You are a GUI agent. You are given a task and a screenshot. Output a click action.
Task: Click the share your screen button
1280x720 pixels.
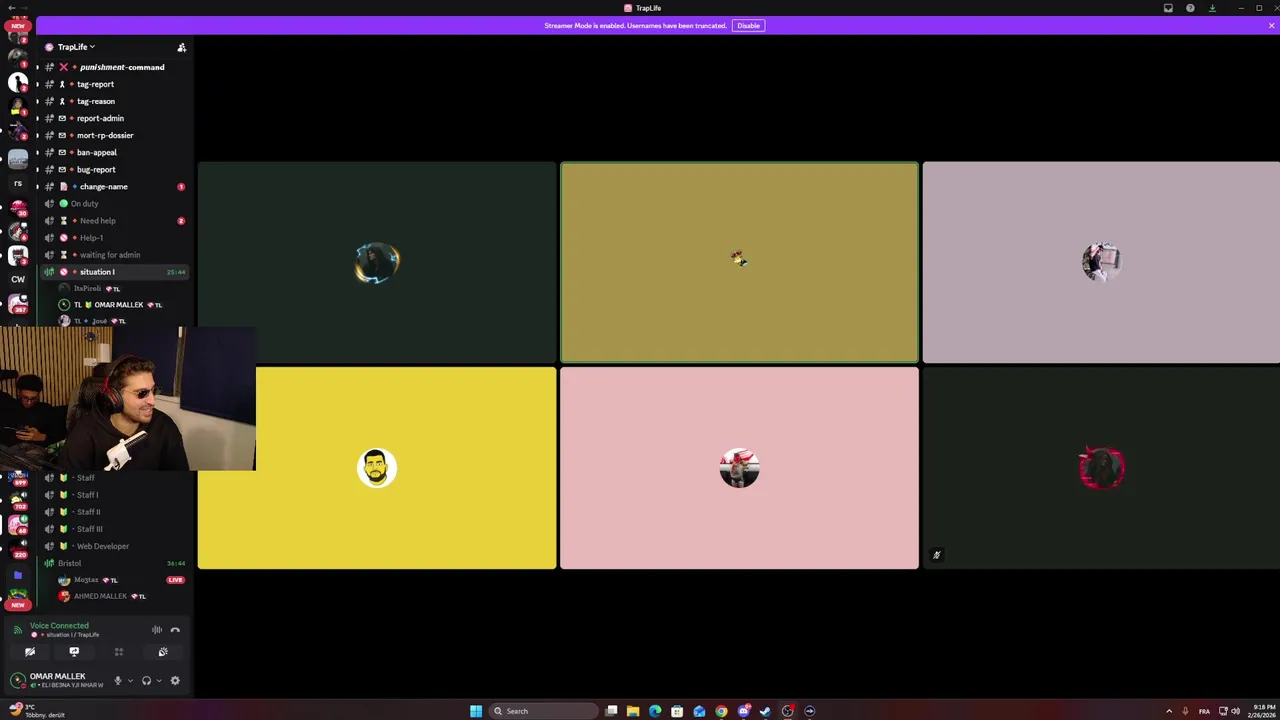coord(74,651)
